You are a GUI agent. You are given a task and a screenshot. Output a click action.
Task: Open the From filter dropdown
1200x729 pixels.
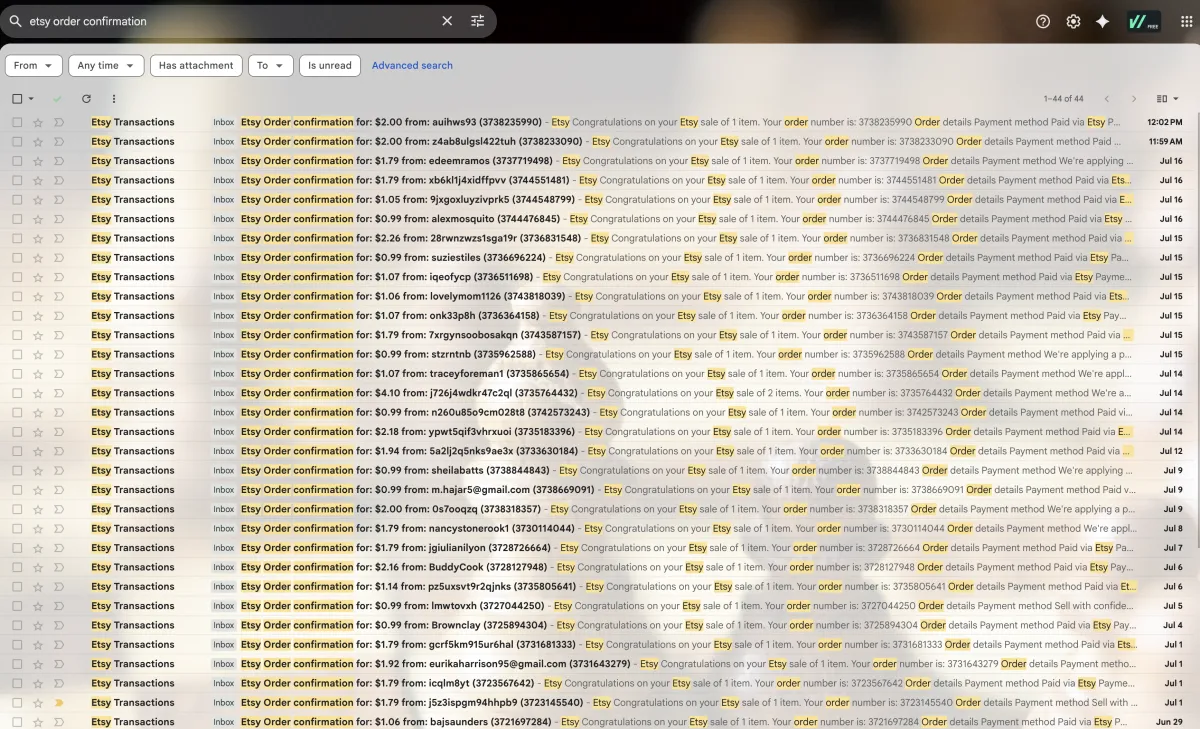(34, 66)
